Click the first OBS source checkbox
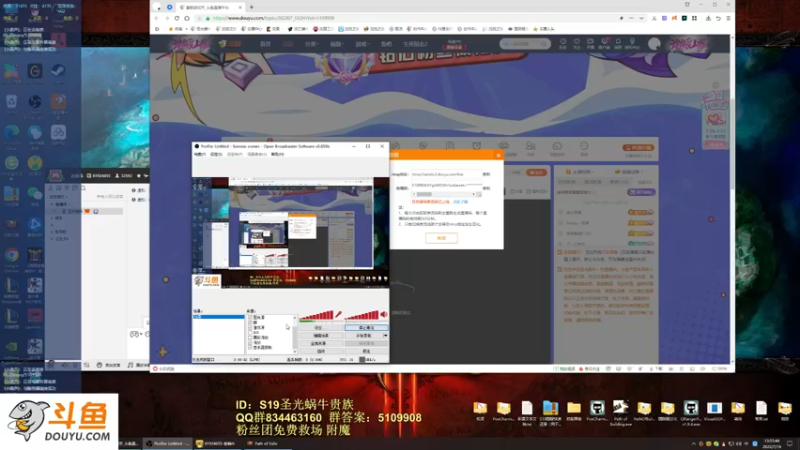The height and width of the screenshot is (450, 800). [250, 317]
